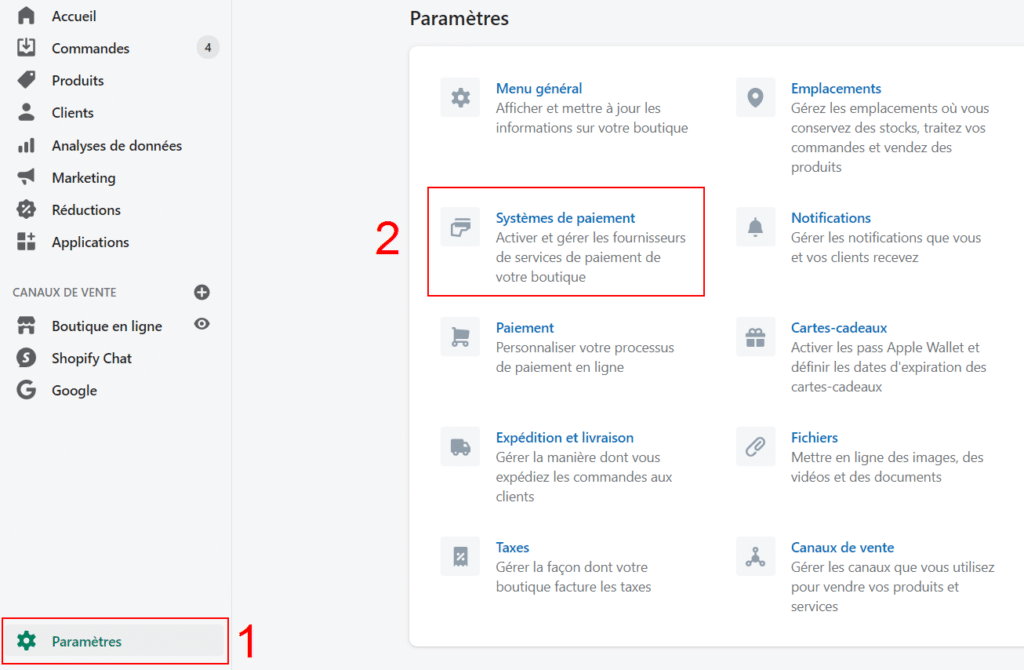The width and height of the screenshot is (1024, 670).
Task: Open the Expédition et livraison link
Action: [564, 437]
